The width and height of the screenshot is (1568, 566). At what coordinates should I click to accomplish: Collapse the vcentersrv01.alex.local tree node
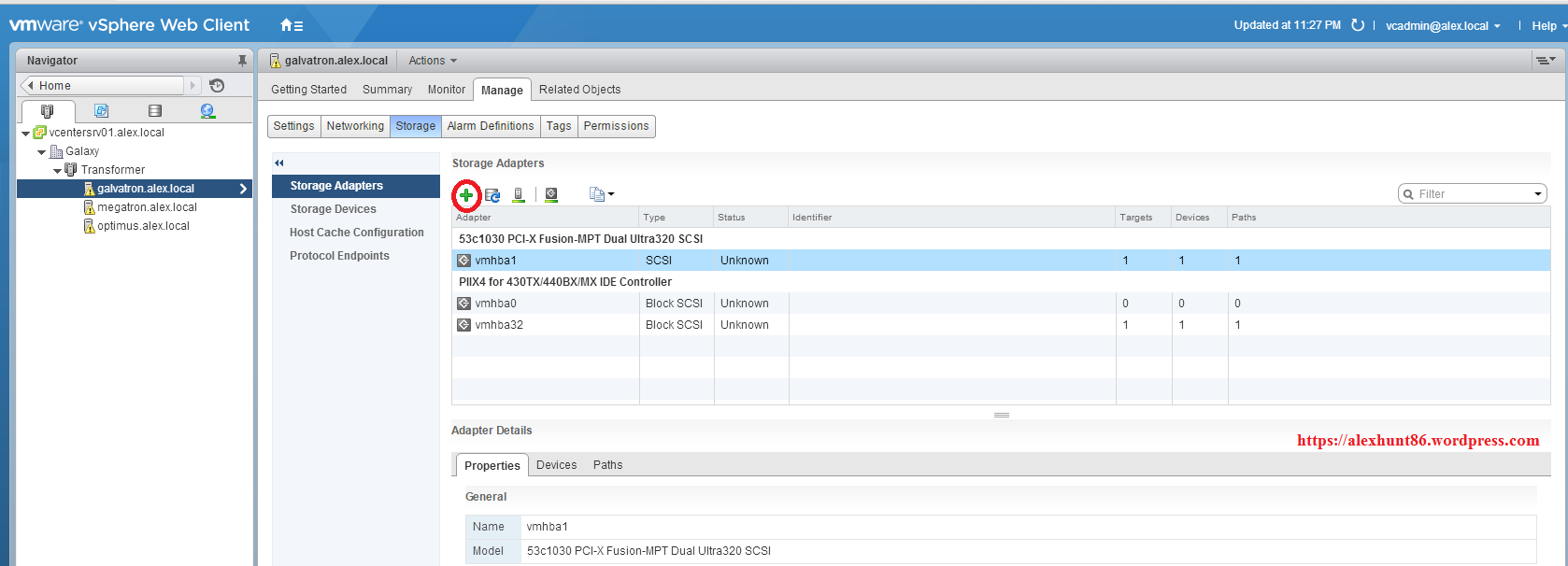[x=25, y=134]
